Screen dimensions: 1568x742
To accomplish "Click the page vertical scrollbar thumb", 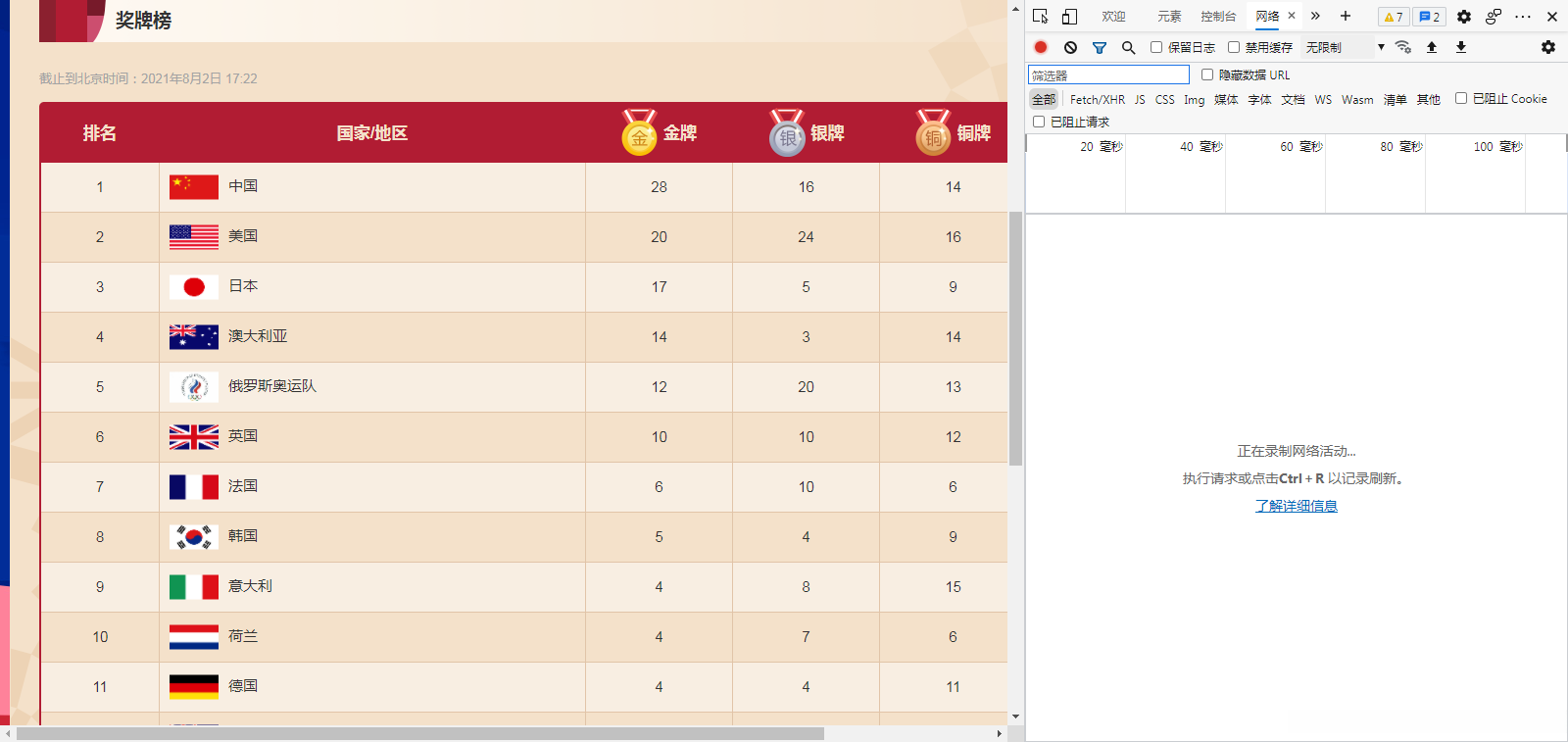I will pos(1015,338).
